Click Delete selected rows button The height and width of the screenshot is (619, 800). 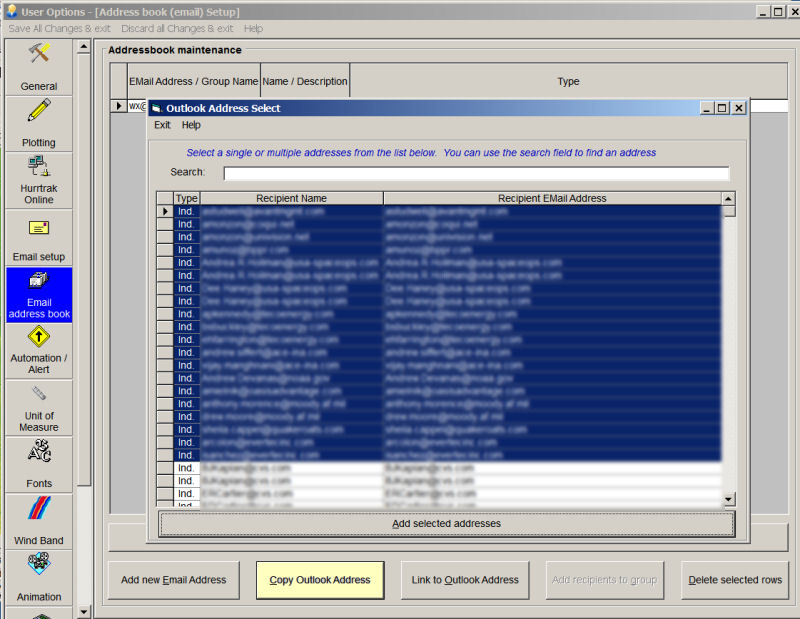(x=735, y=580)
